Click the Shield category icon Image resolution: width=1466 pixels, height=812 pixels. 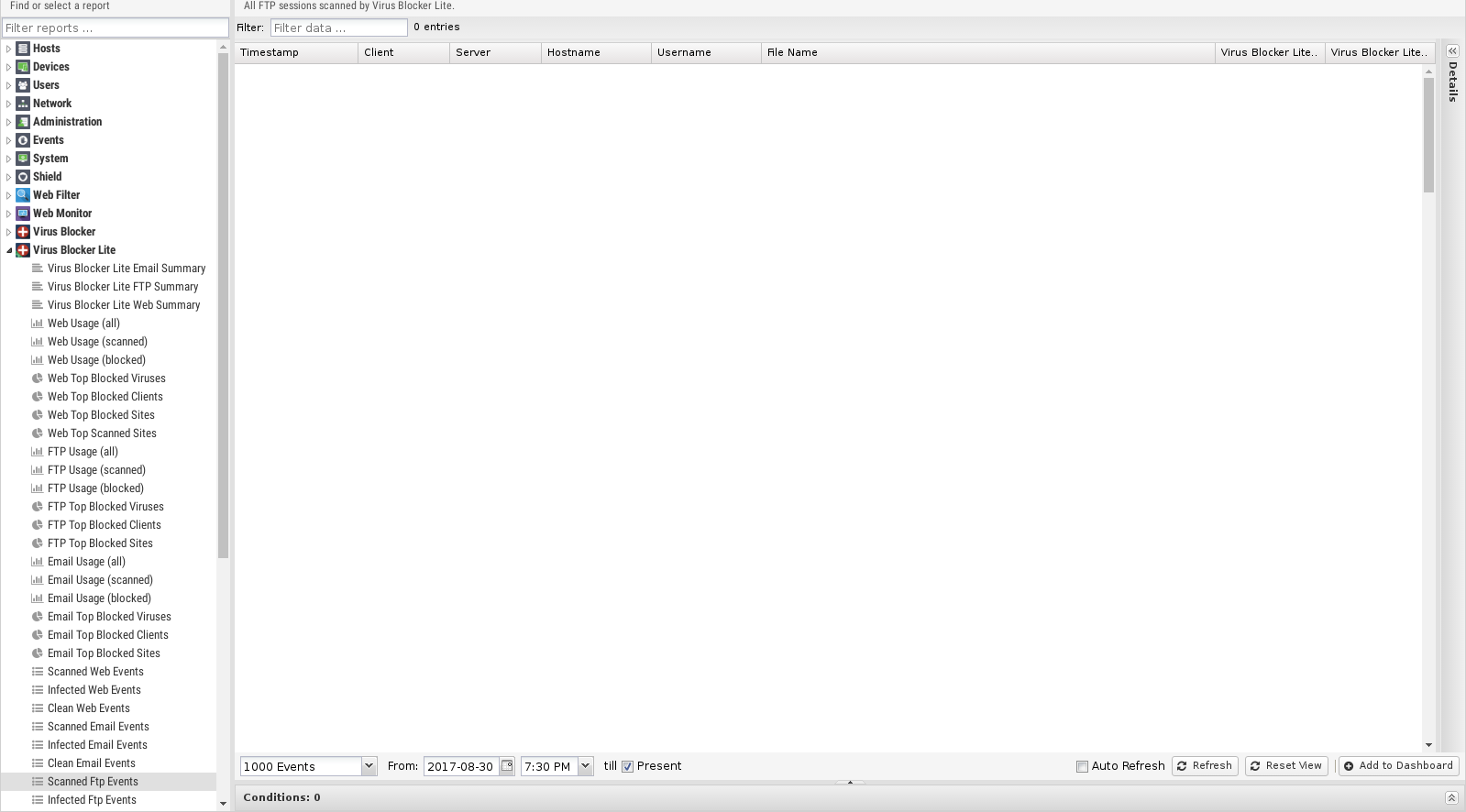pos(23,177)
